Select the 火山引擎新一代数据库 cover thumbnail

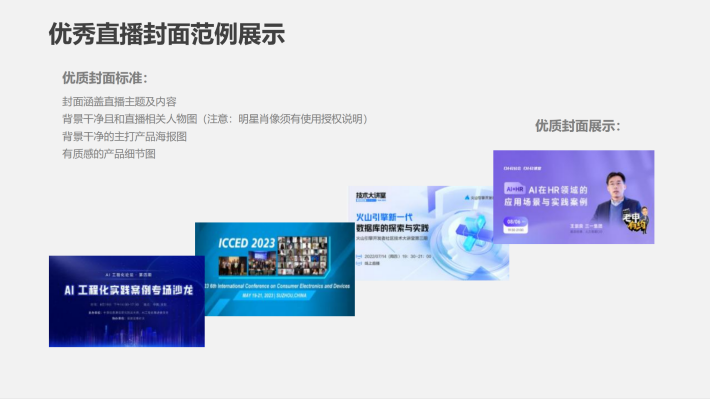pyautogui.click(x=428, y=233)
